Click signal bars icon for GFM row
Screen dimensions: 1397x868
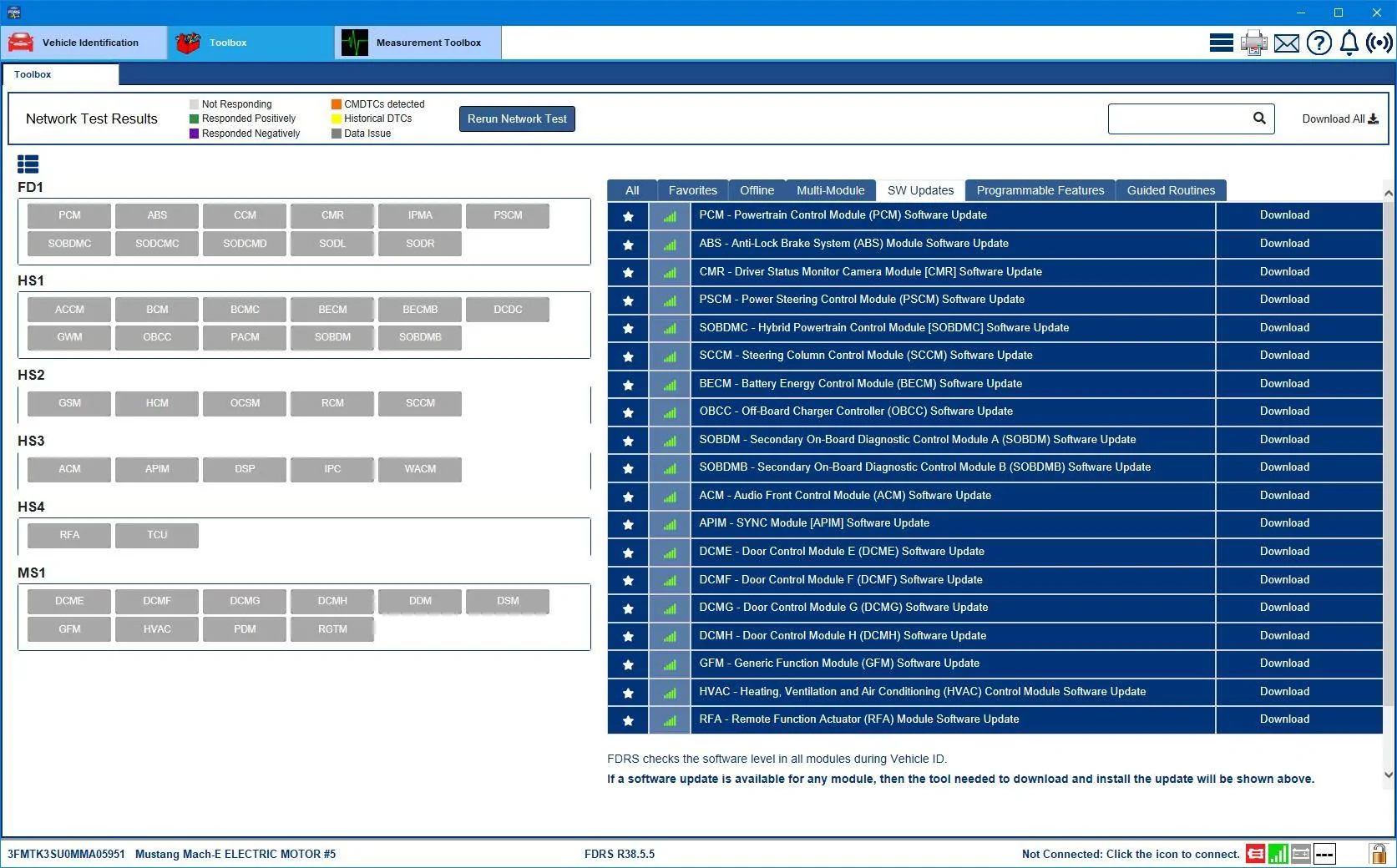[x=670, y=664]
